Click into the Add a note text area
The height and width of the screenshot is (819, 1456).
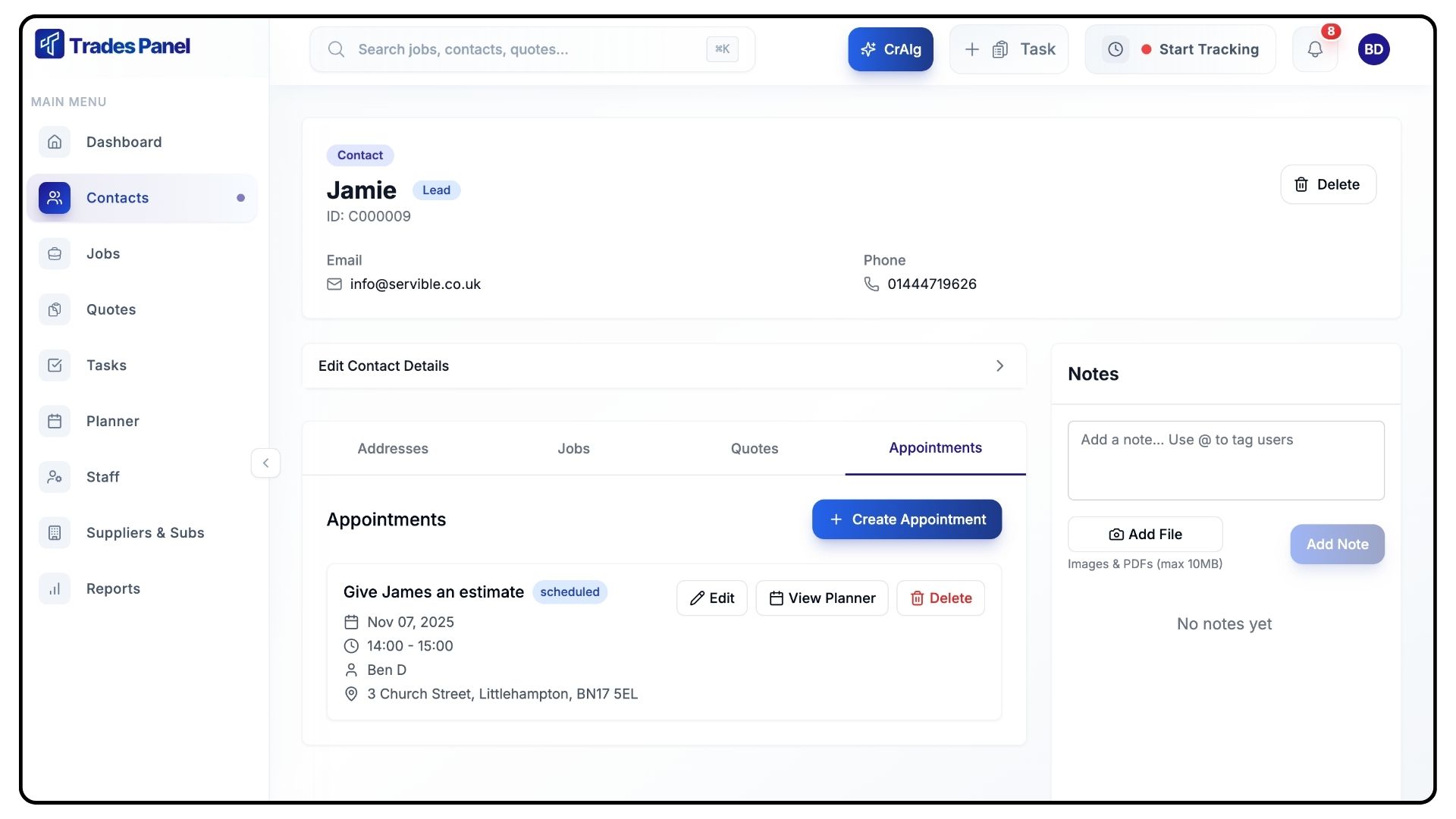1225,460
